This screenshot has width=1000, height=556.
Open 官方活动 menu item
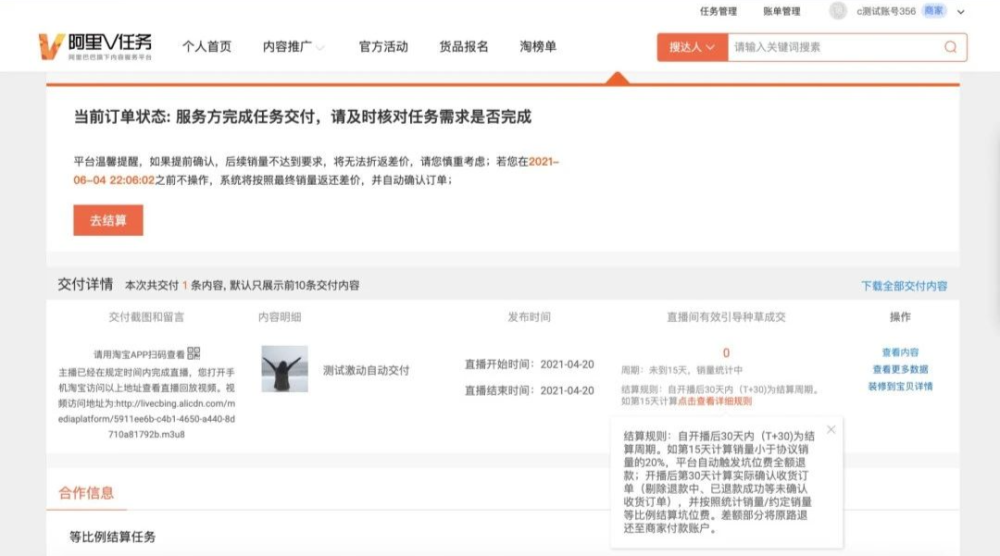[x=383, y=47]
